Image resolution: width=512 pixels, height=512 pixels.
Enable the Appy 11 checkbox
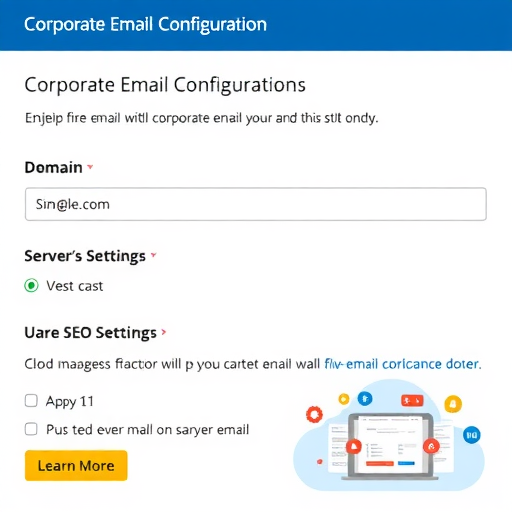[x=31, y=401]
